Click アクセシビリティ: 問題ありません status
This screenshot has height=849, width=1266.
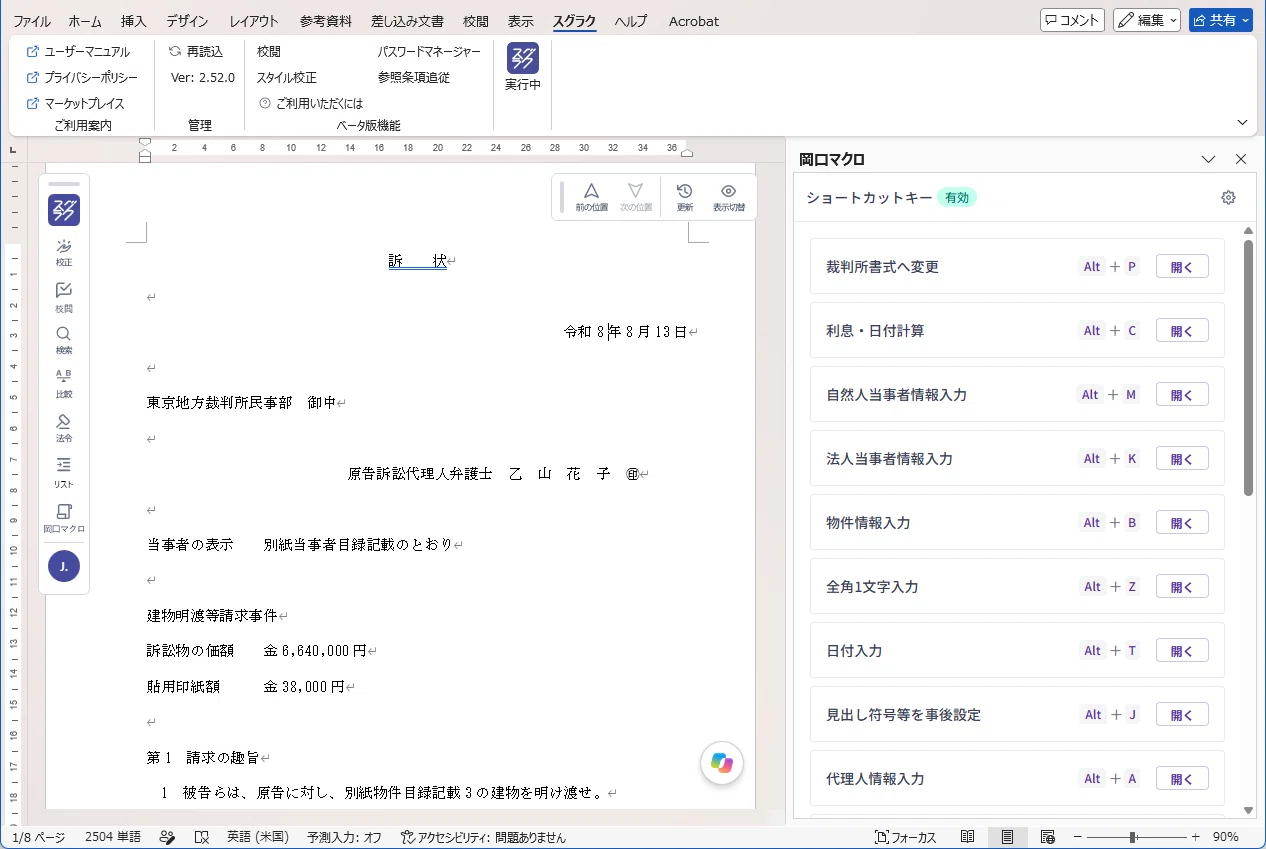(483, 837)
